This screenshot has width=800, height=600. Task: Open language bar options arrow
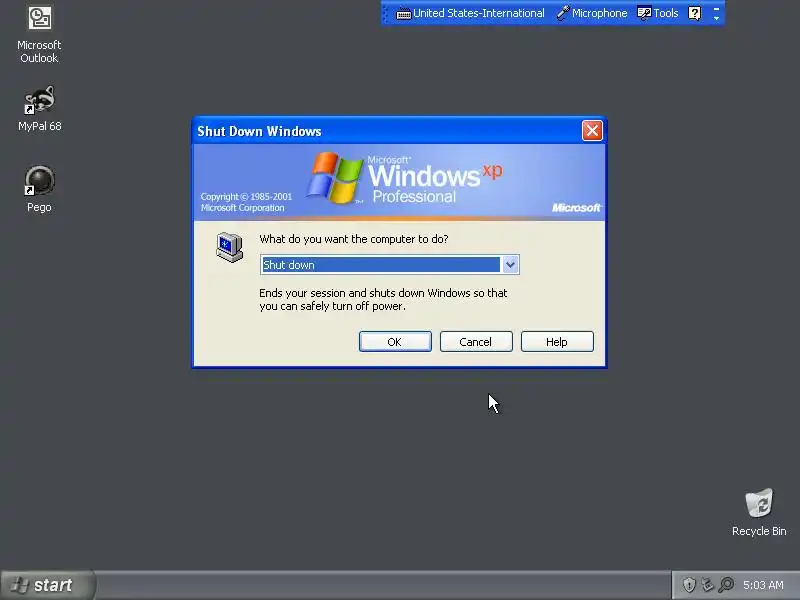tap(716, 17)
